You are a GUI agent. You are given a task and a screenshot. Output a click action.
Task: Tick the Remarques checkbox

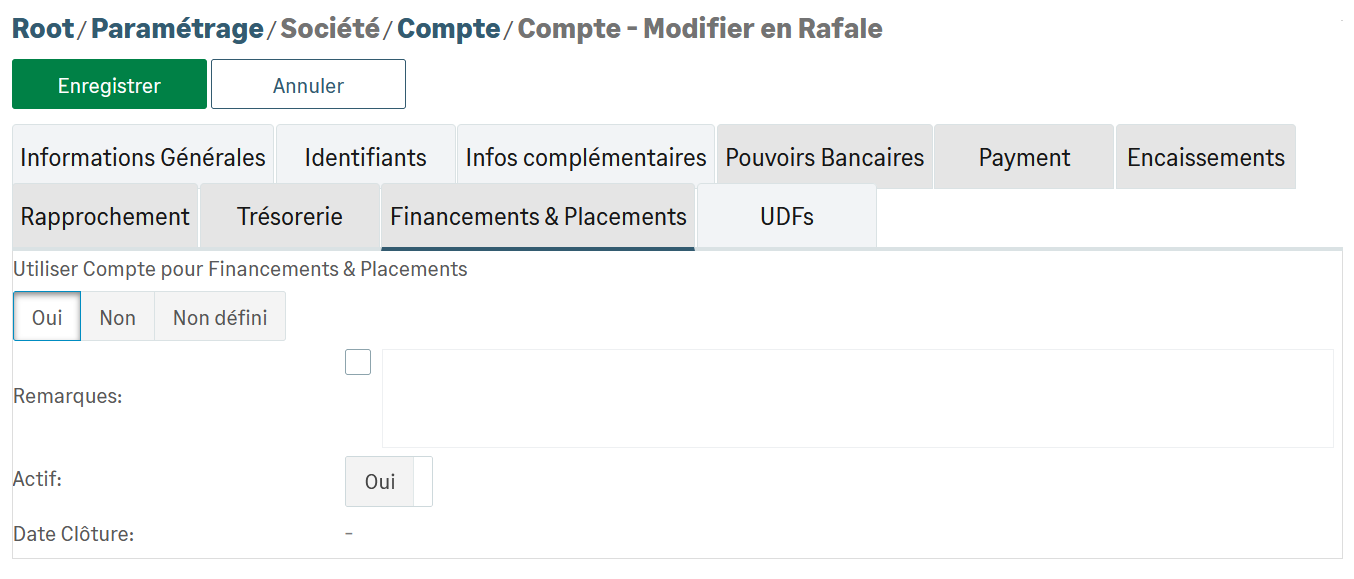(358, 362)
